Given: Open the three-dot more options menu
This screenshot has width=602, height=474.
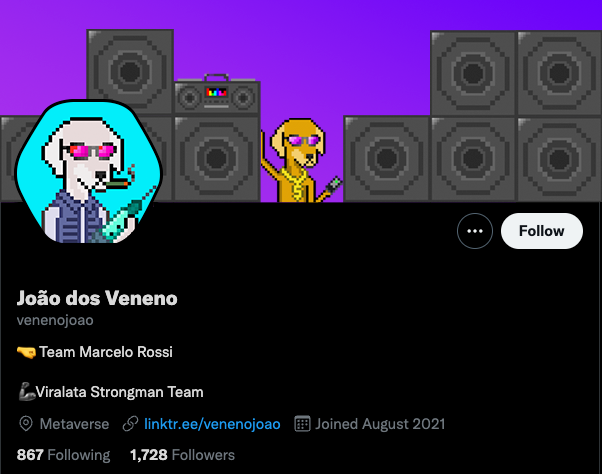Looking at the screenshot, I should (475, 231).
